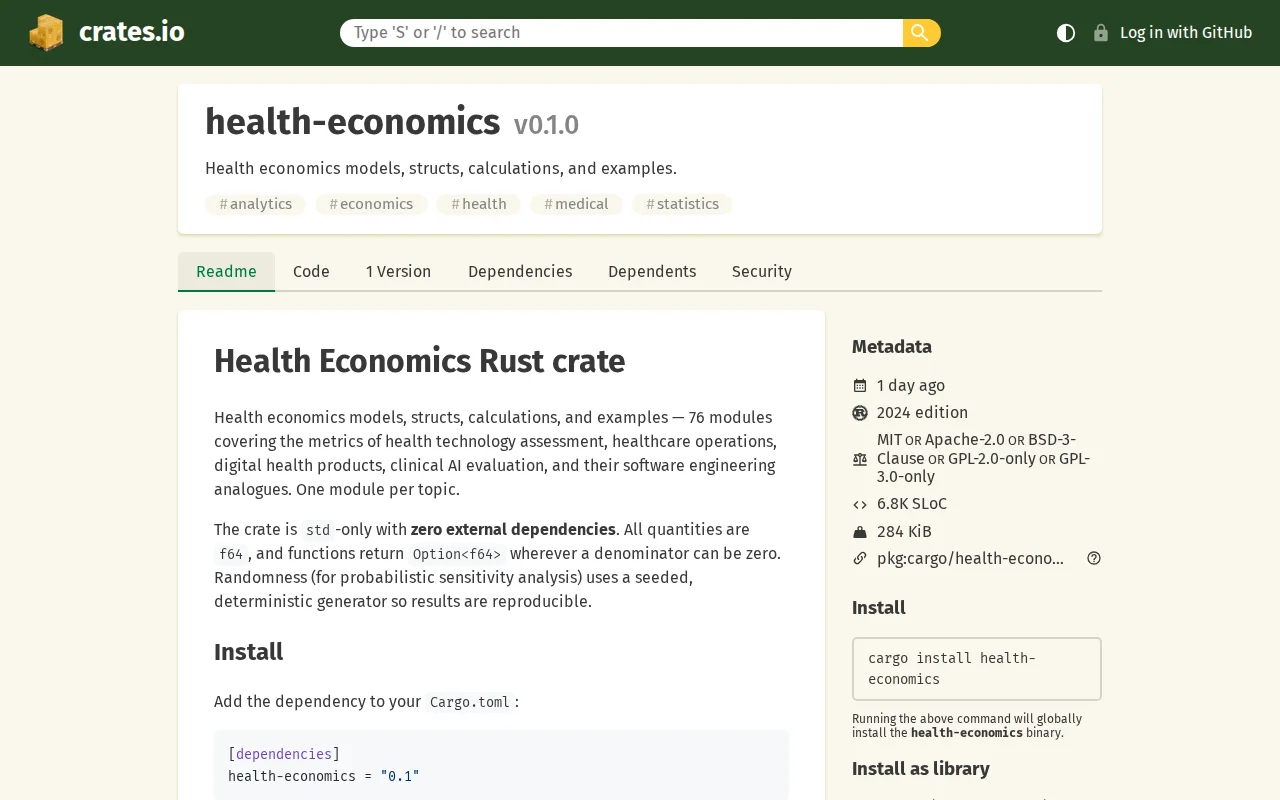Click the license scales icon

(x=860, y=459)
